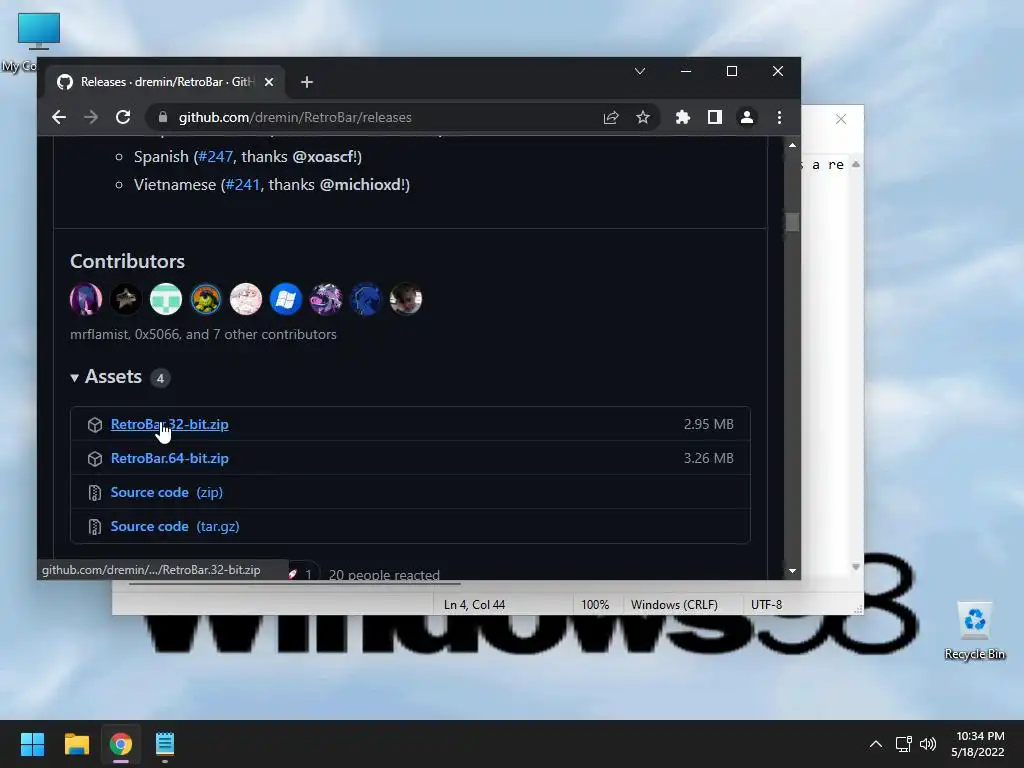Click the 100% zoom level in Notepad
Viewport: 1024px width, 768px height.
click(x=595, y=605)
